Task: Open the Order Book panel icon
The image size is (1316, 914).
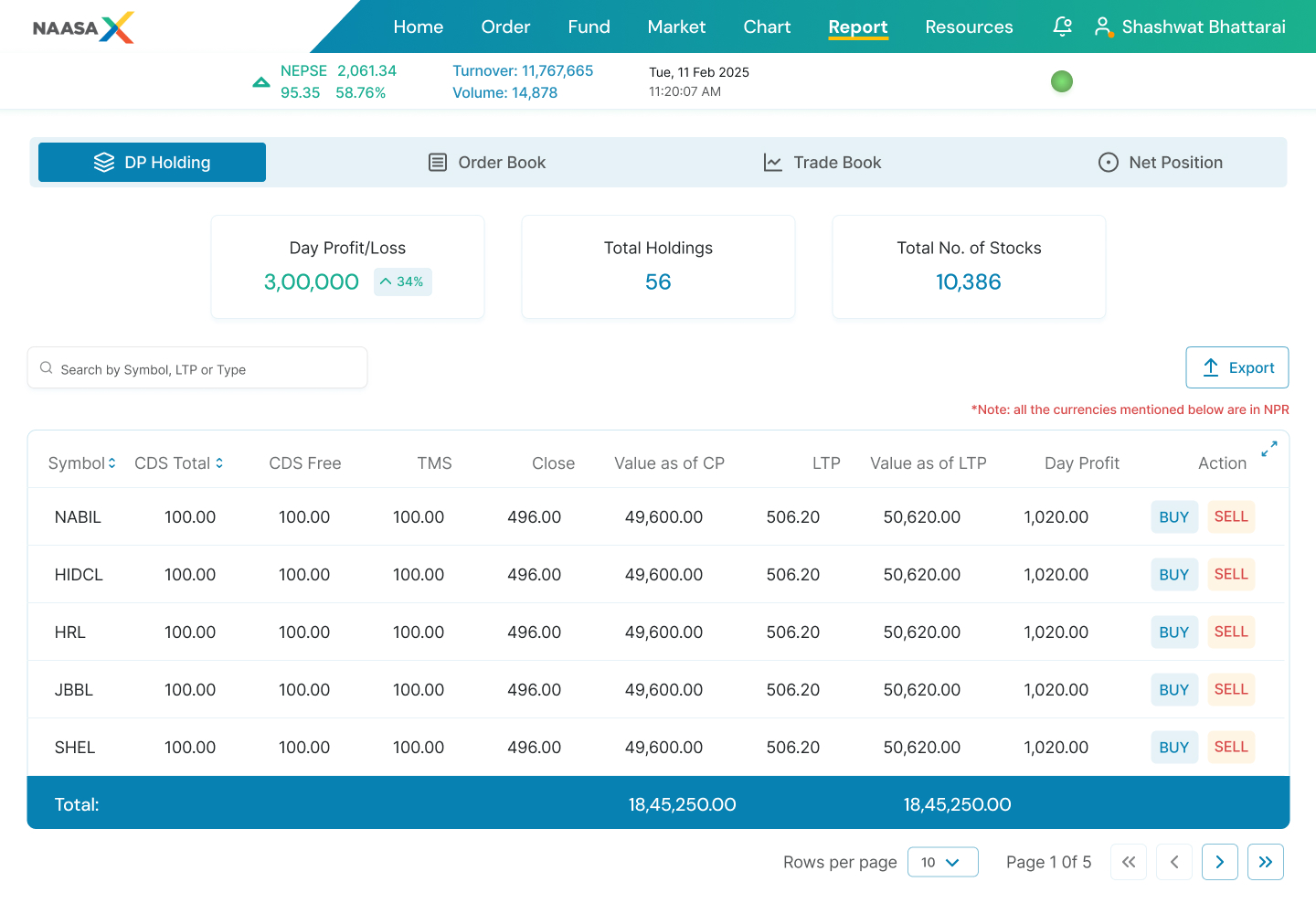Action: pos(436,162)
